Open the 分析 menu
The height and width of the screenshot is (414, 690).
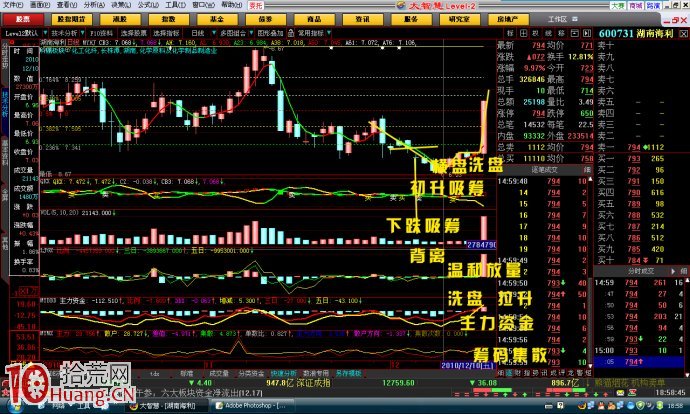(94, 5)
